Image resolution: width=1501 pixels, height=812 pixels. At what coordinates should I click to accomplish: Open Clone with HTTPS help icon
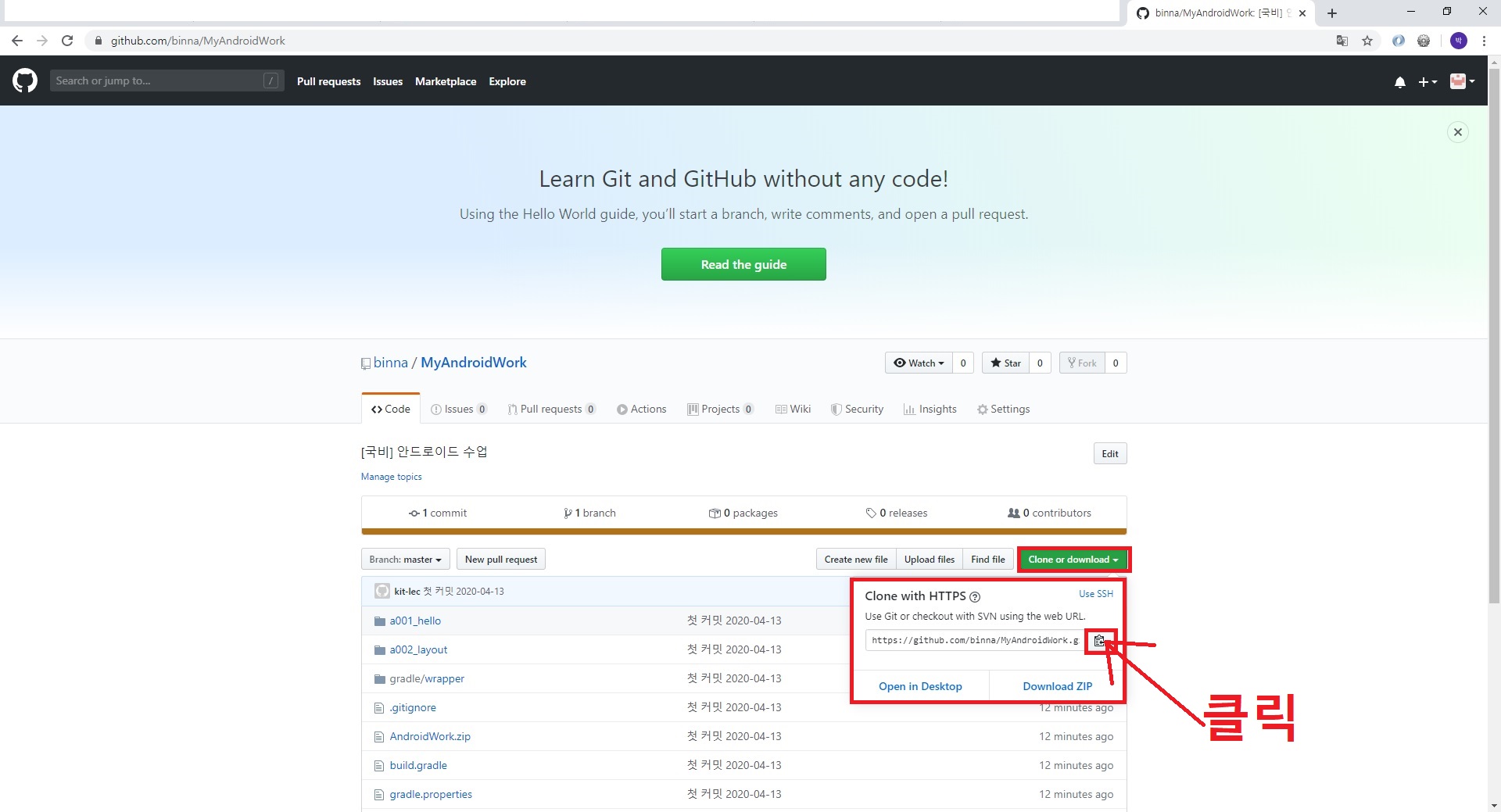coord(975,597)
